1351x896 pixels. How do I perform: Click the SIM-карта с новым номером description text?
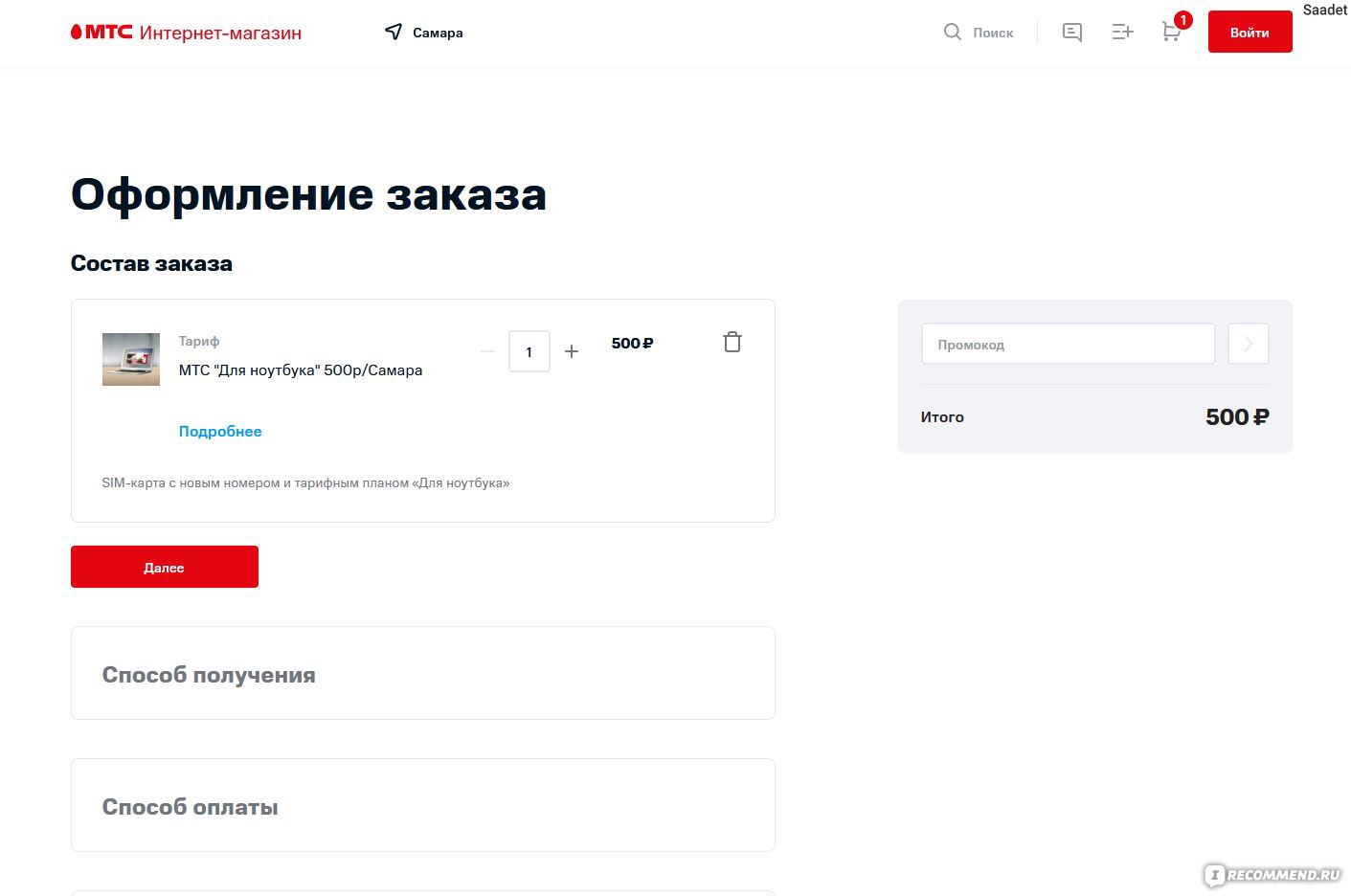[305, 483]
